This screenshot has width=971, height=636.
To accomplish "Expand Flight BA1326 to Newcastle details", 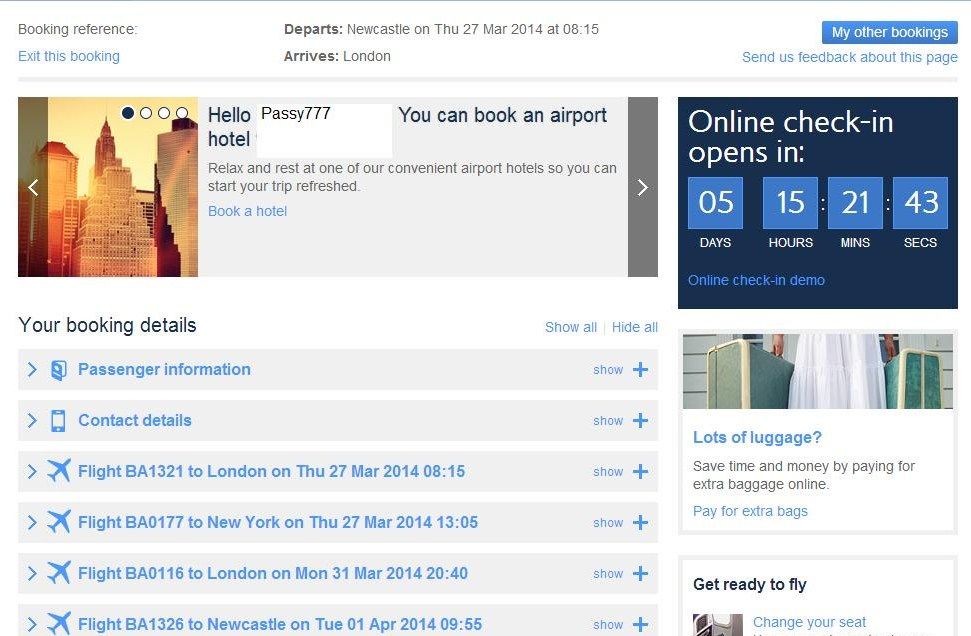I will [x=280, y=624].
